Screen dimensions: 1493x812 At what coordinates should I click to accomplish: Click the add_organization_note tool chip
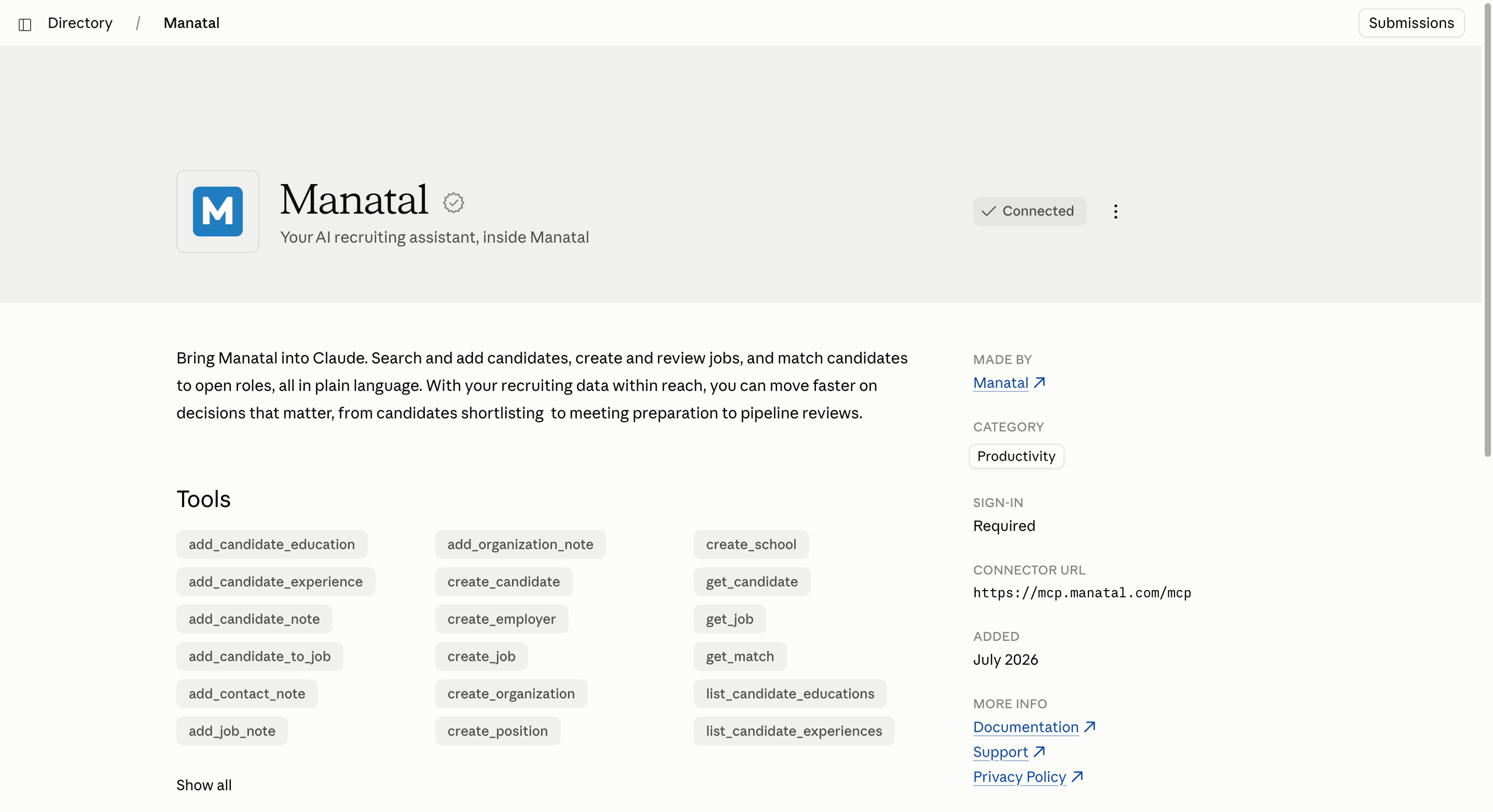pyautogui.click(x=520, y=544)
